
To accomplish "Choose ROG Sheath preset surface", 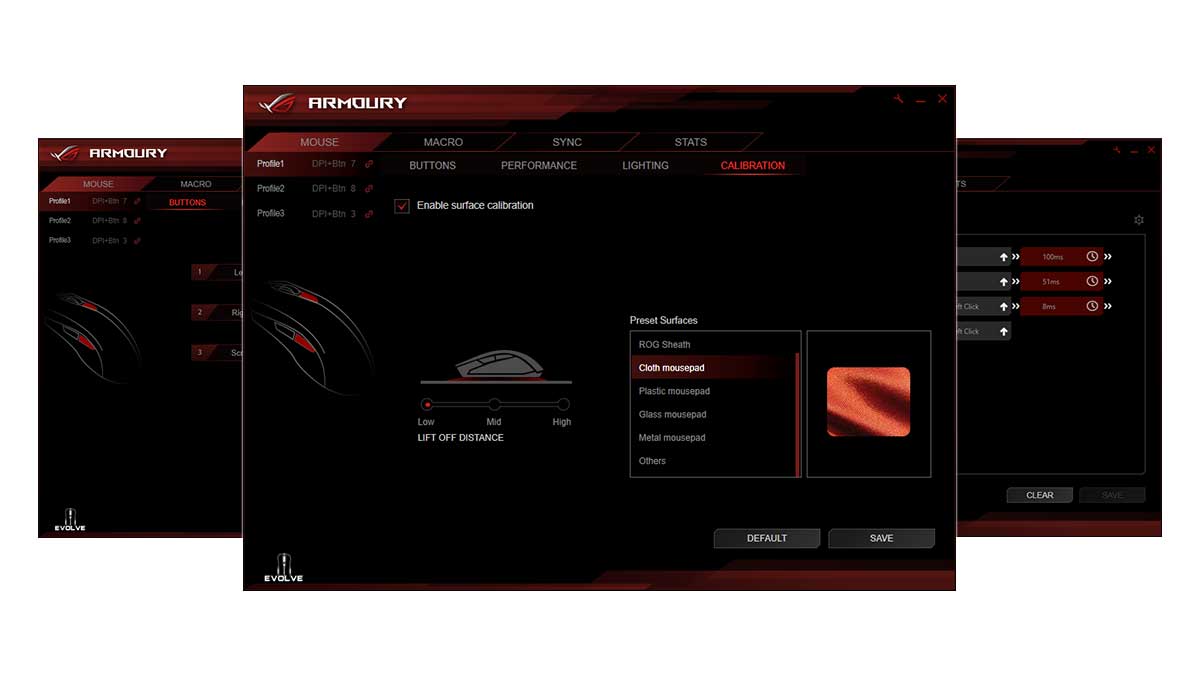I will tap(713, 345).
